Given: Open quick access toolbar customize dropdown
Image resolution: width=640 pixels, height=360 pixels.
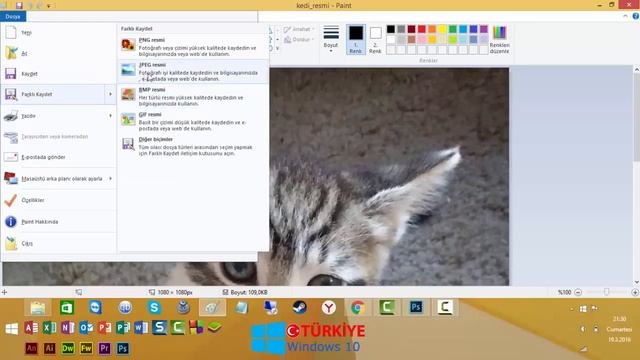Looking at the screenshot, I should tap(49, 6).
